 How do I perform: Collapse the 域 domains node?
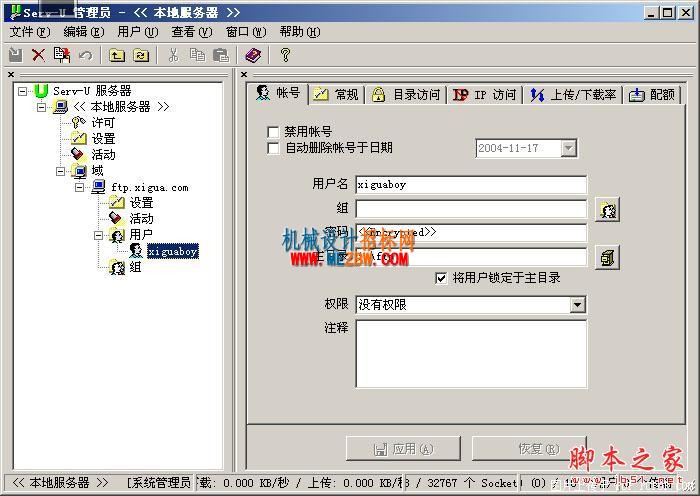pos(61,171)
